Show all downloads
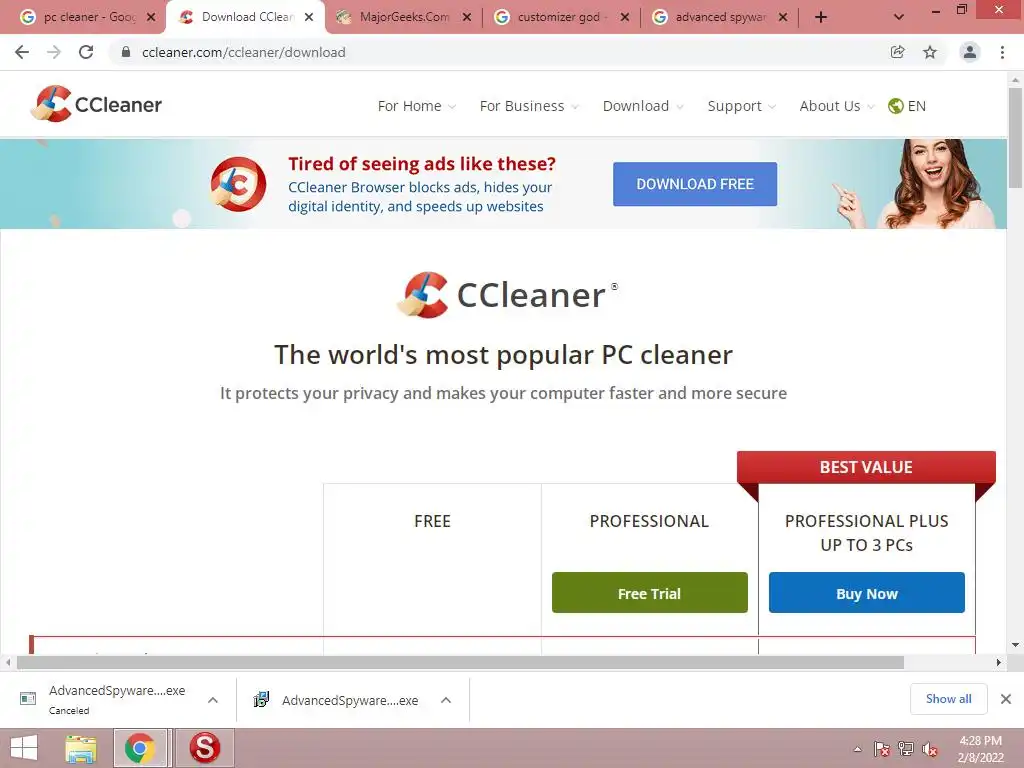The width and height of the screenshot is (1024, 768). [x=948, y=699]
